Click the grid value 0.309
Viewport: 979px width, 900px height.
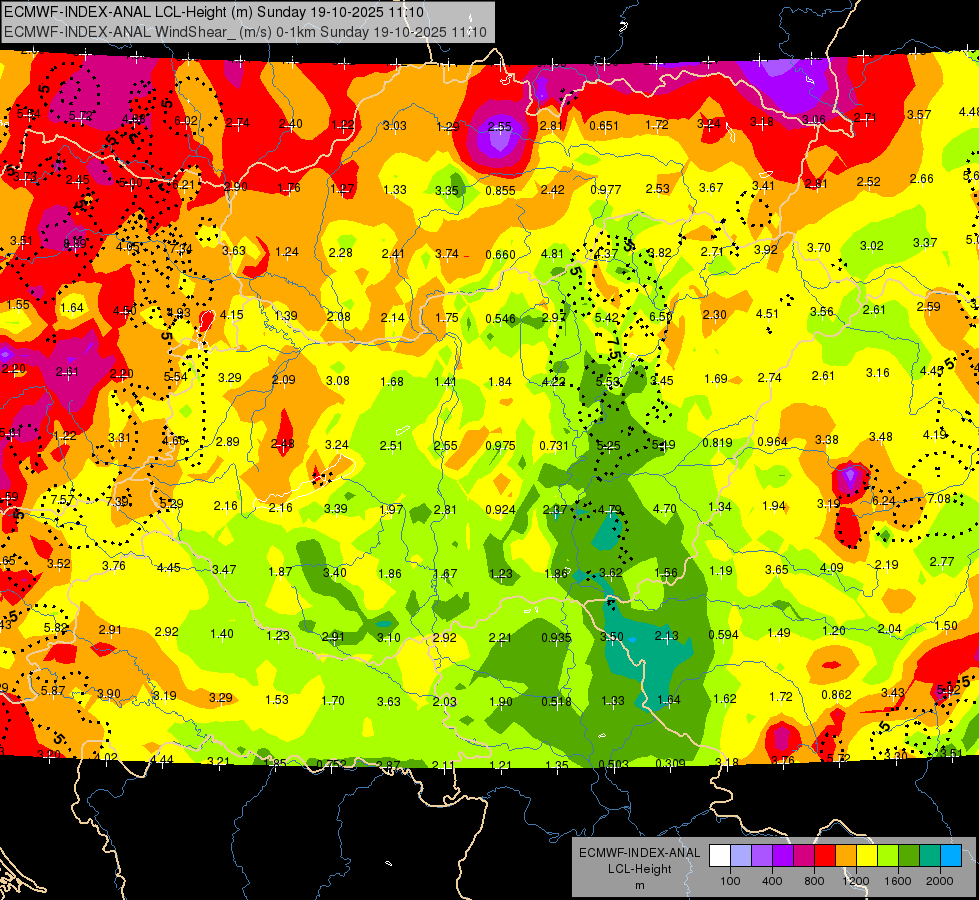671,763
